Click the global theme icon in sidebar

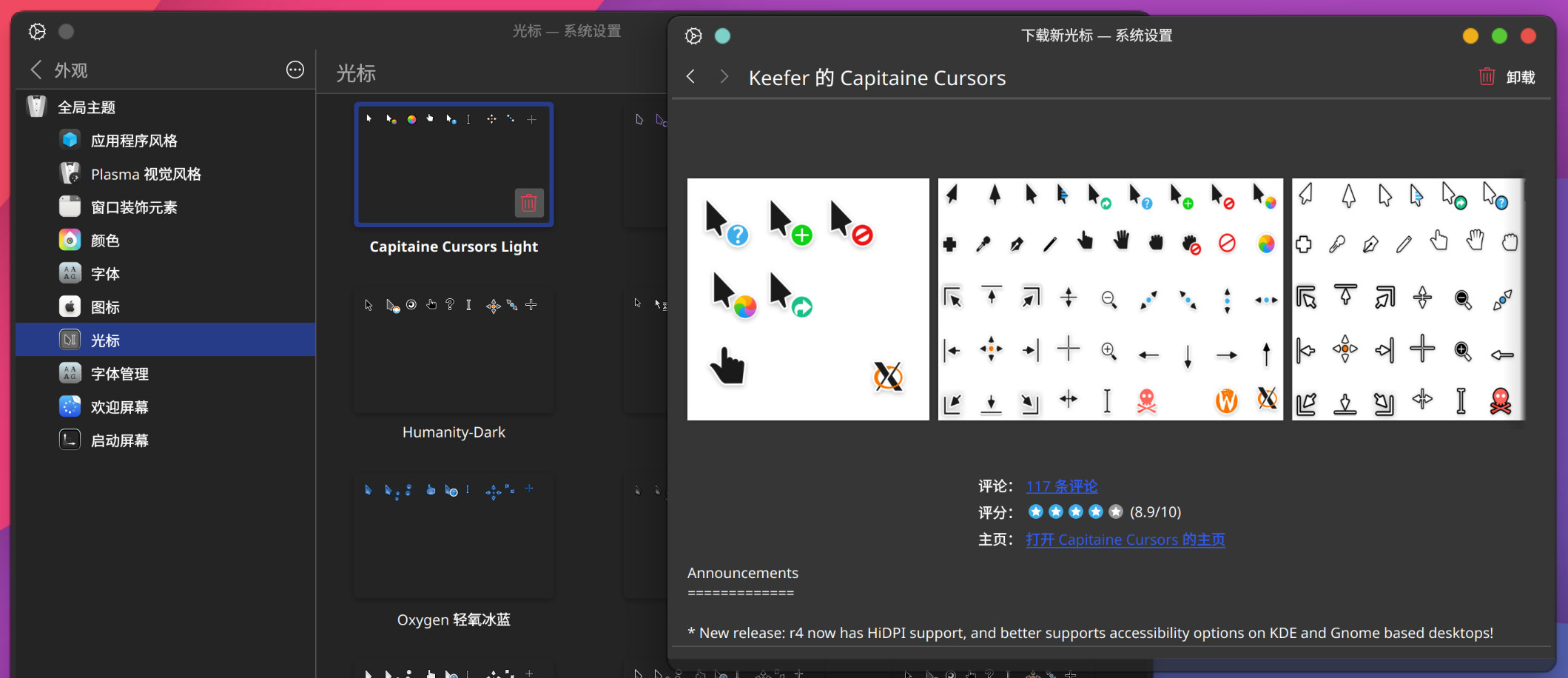point(36,107)
